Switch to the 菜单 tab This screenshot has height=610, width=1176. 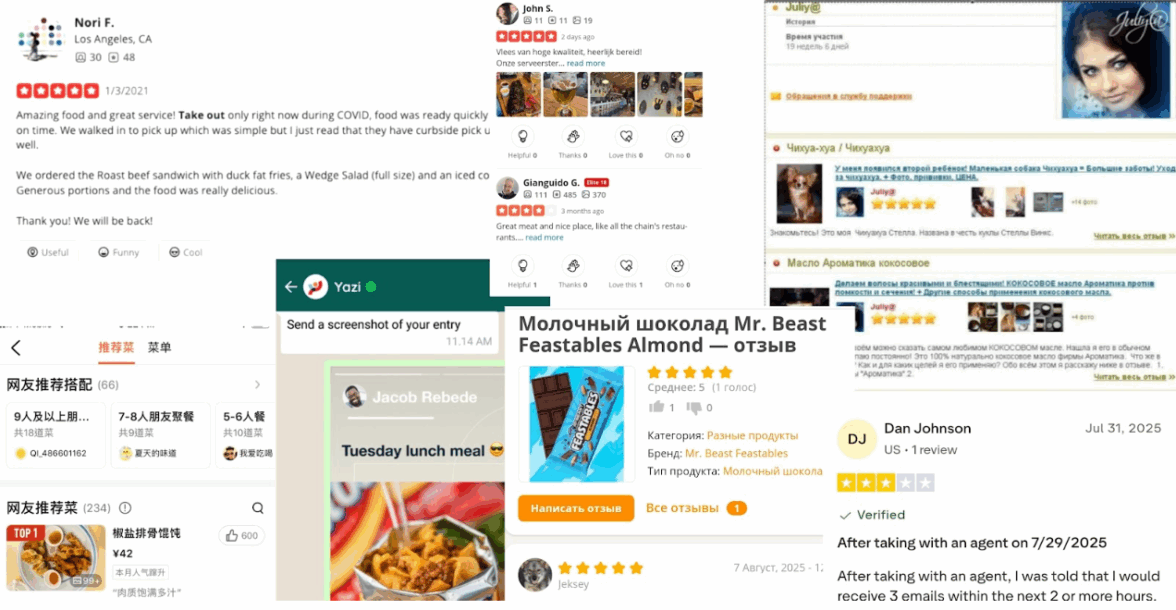(159, 347)
